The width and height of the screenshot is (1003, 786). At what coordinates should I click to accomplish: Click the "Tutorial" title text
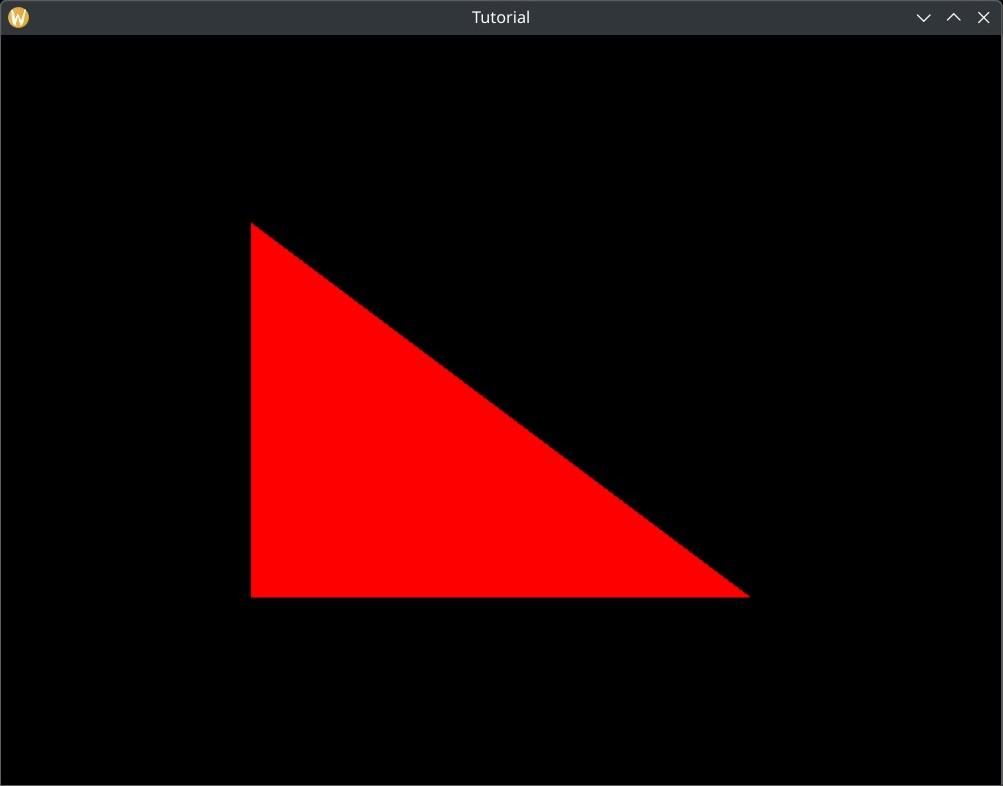tap(501, 18)
